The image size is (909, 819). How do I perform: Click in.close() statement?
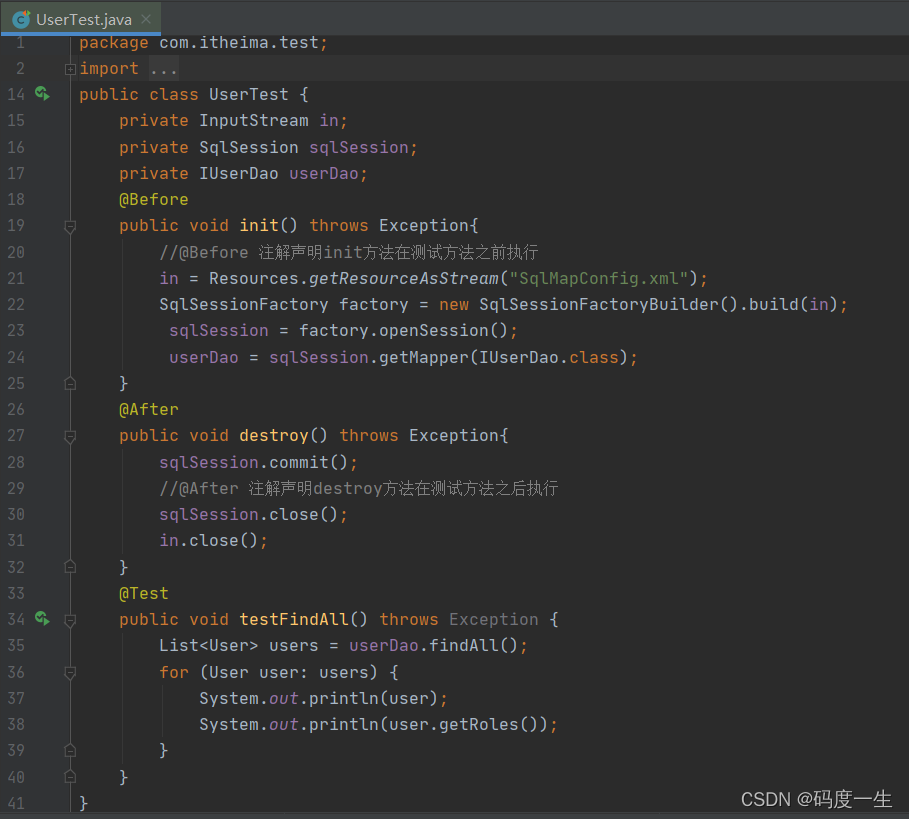pos(213,541)
